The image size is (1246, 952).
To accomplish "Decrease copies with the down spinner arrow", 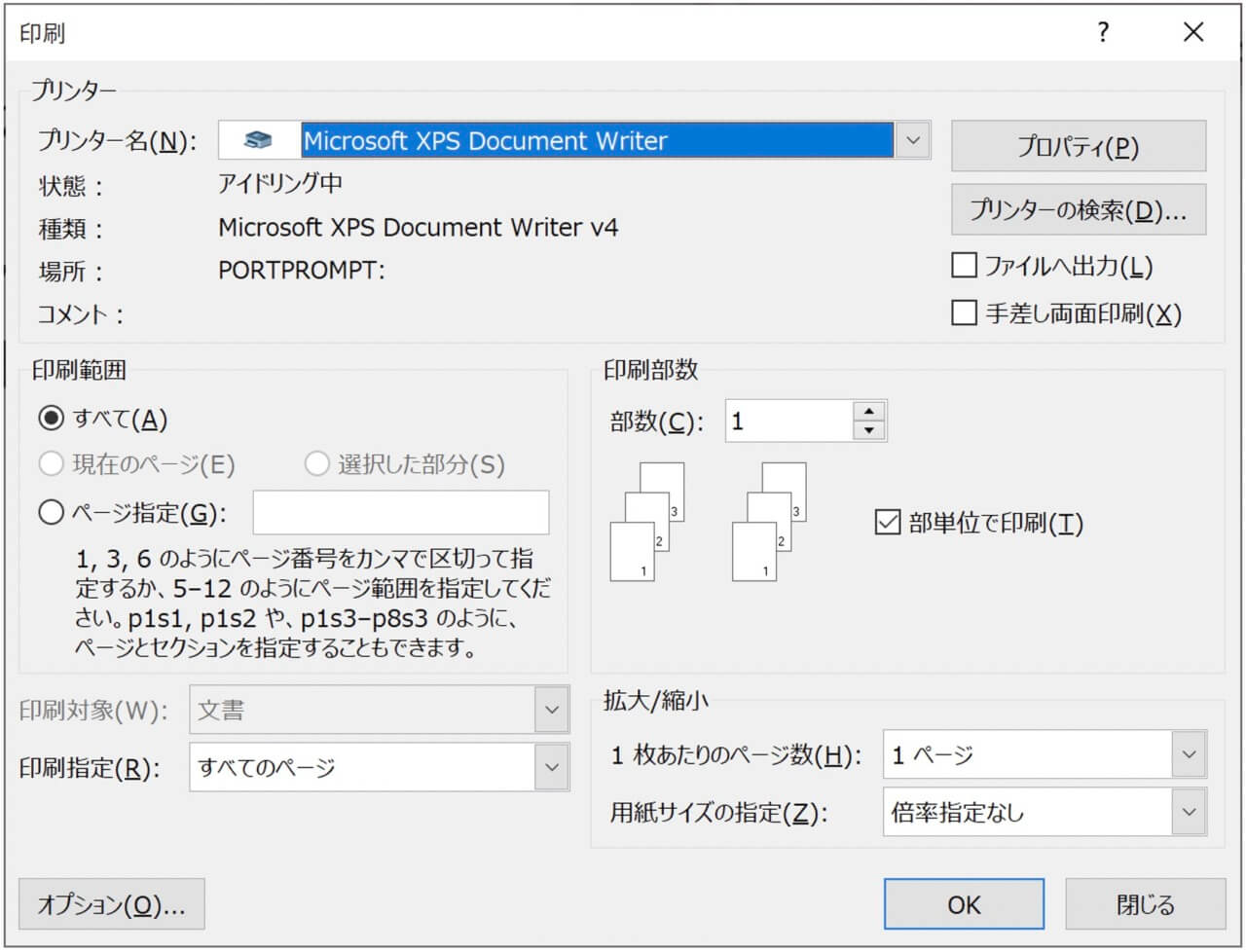I will 868,431.
